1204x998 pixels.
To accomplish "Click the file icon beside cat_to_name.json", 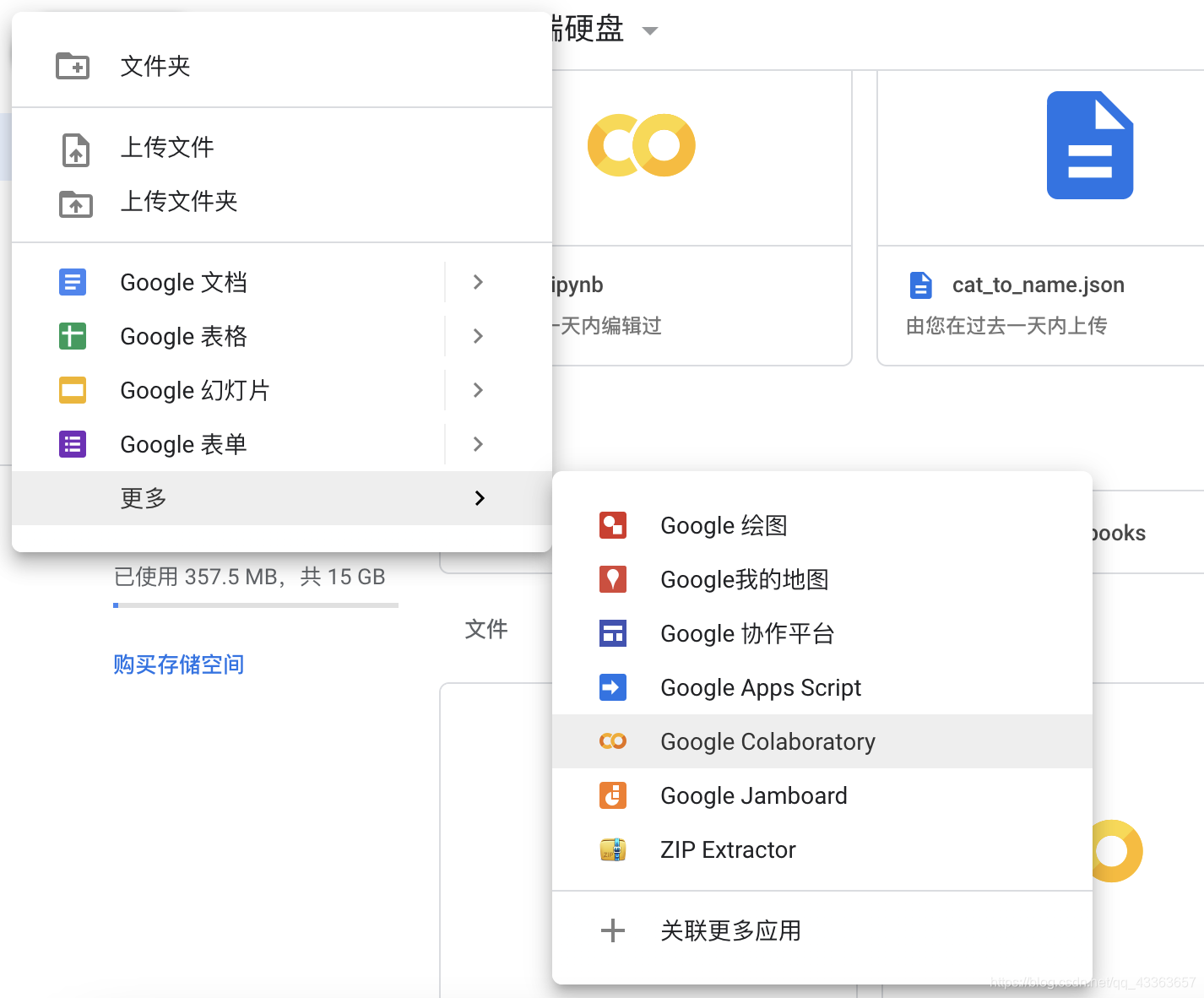I will point(921,285).
